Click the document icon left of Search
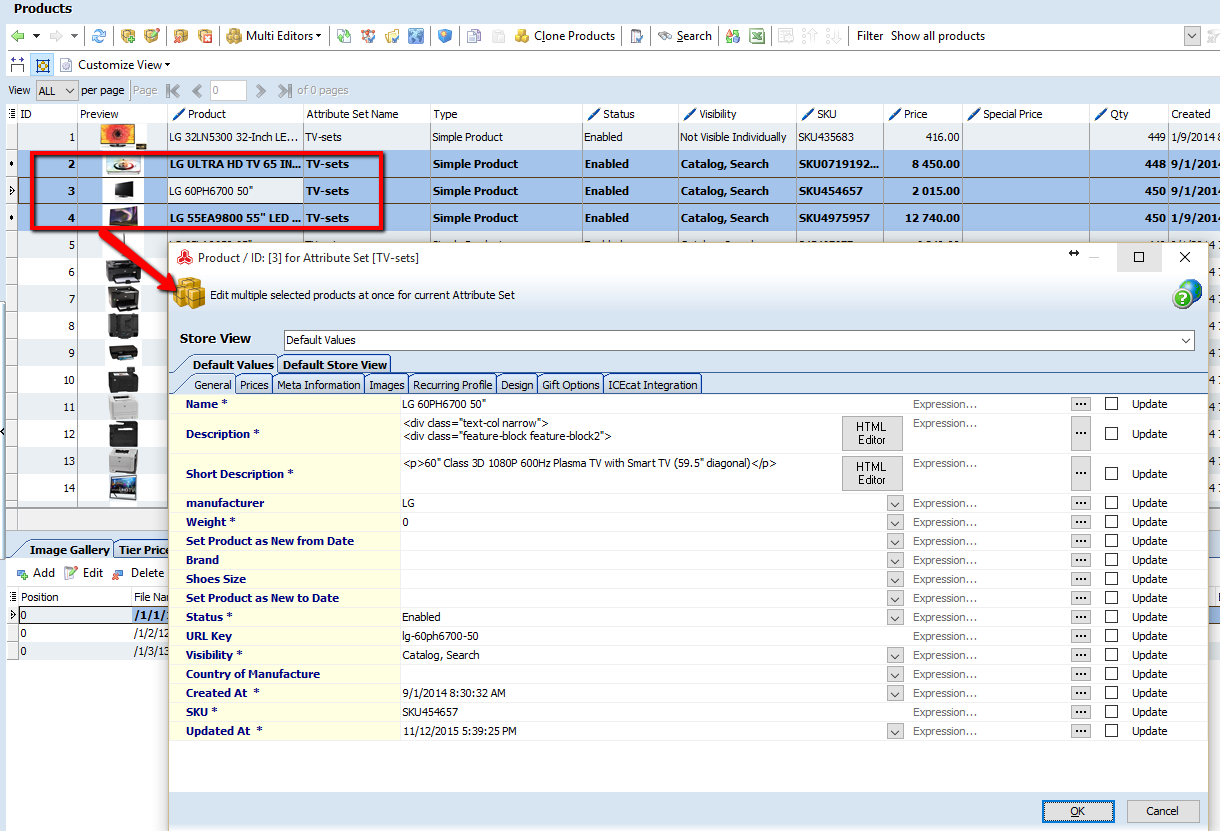This screenshot has width=1220, height=831. point(636,36)
